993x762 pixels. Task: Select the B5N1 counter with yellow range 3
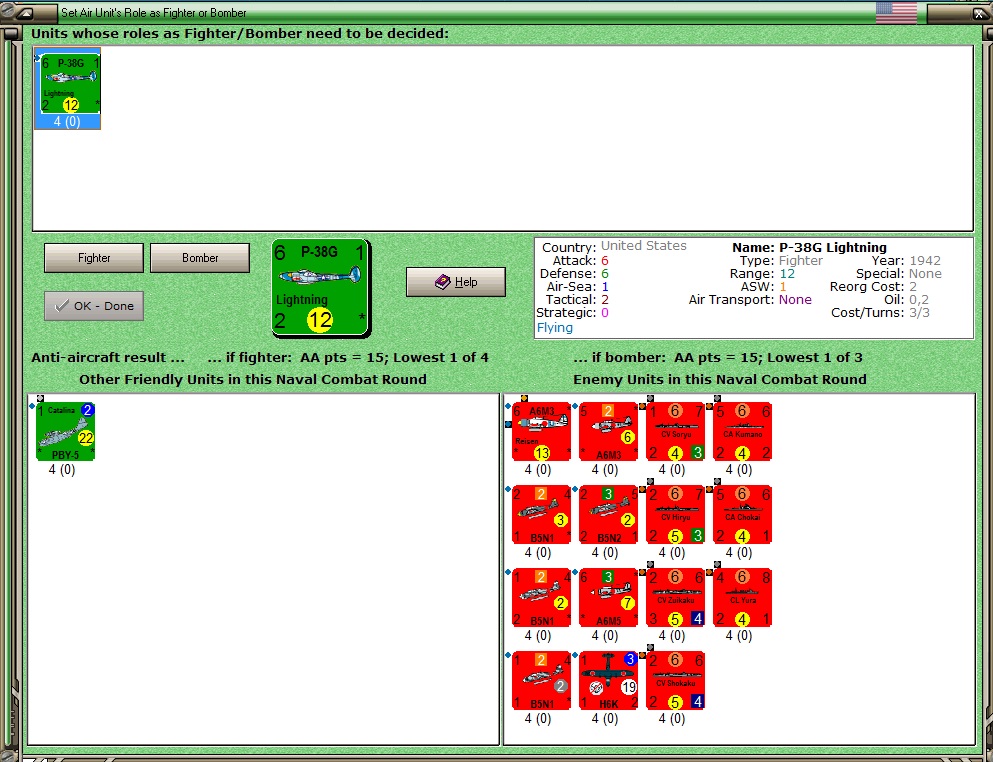pyautogui.click(x=541, y=514)
